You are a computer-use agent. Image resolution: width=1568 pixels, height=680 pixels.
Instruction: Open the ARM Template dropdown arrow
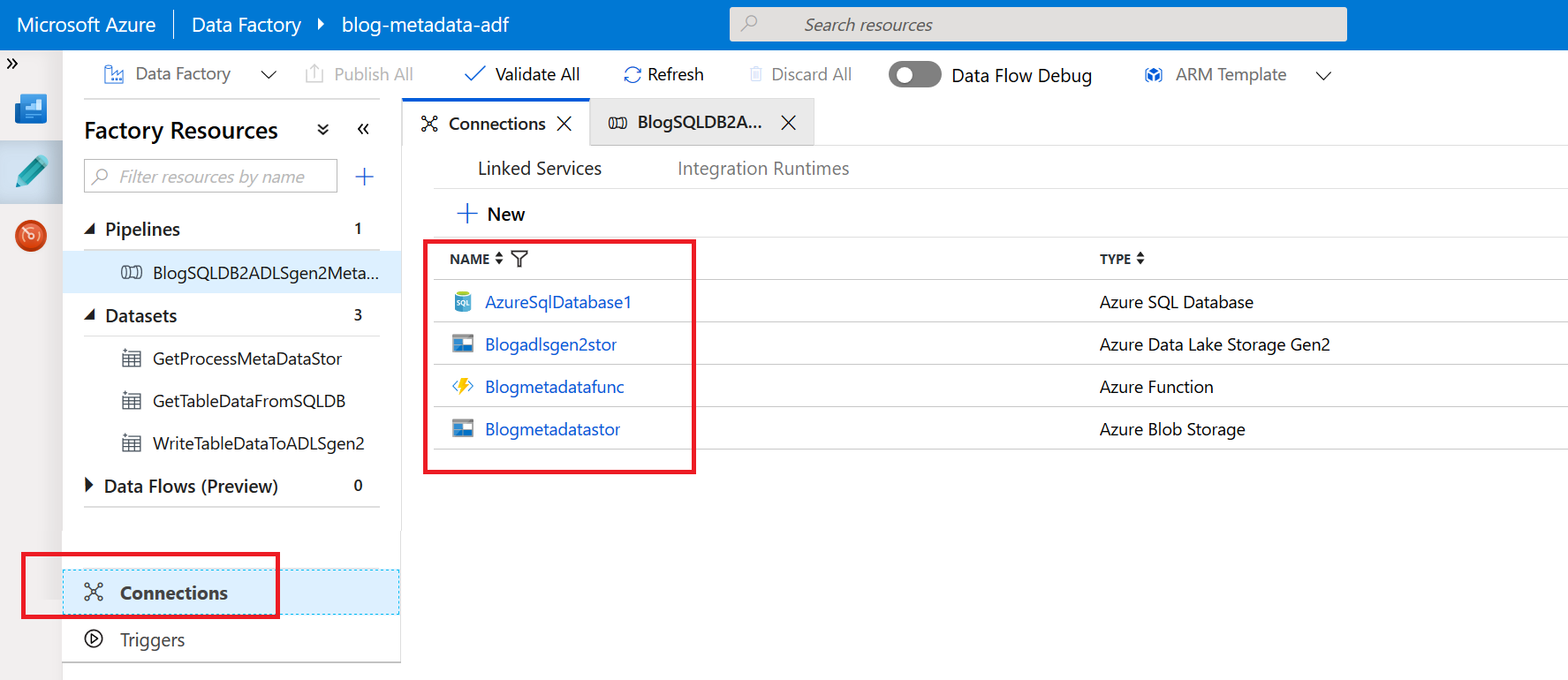tap(1323, 76)
